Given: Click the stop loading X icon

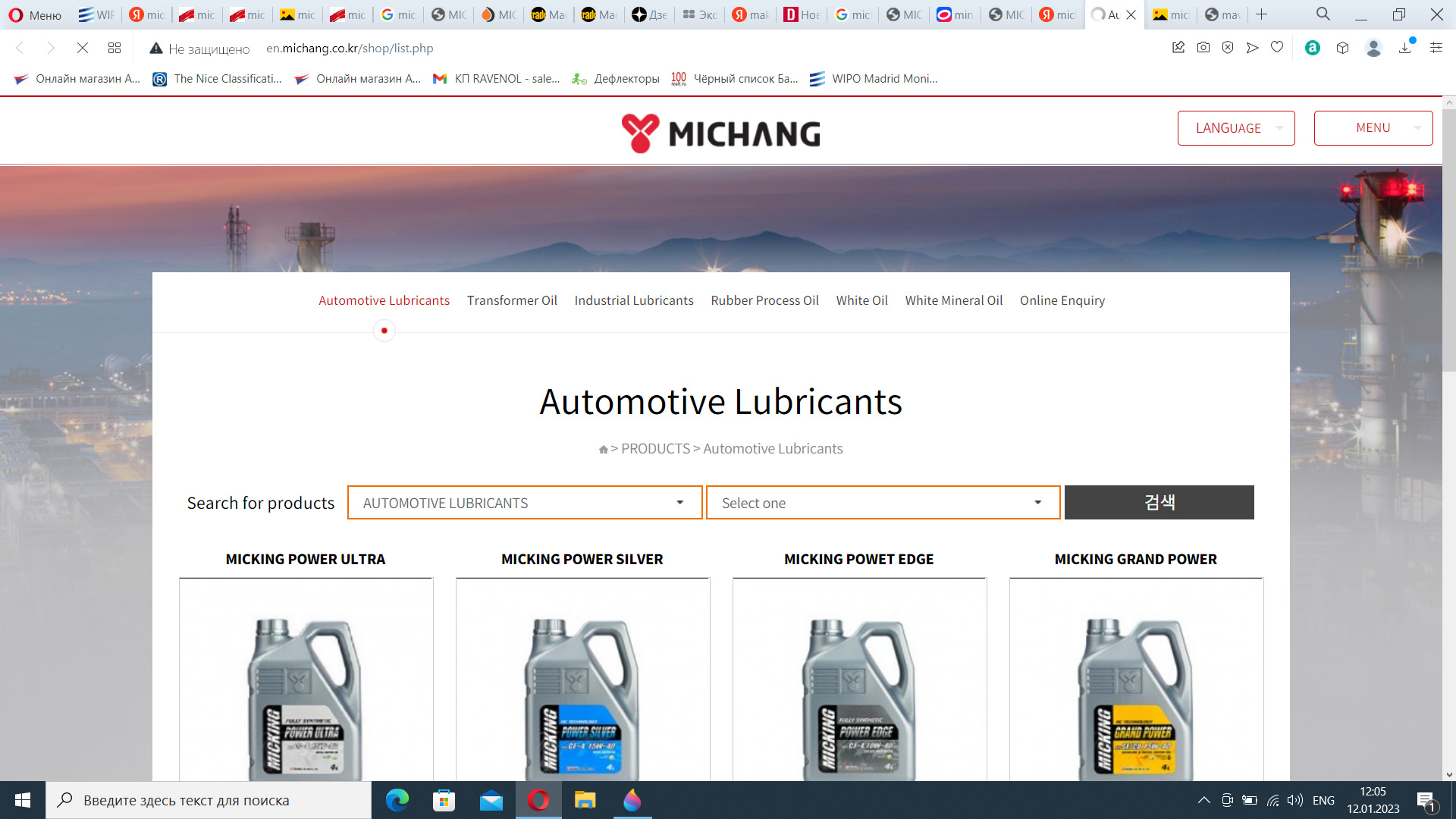Looking at the screenshot, I should 83,48.
